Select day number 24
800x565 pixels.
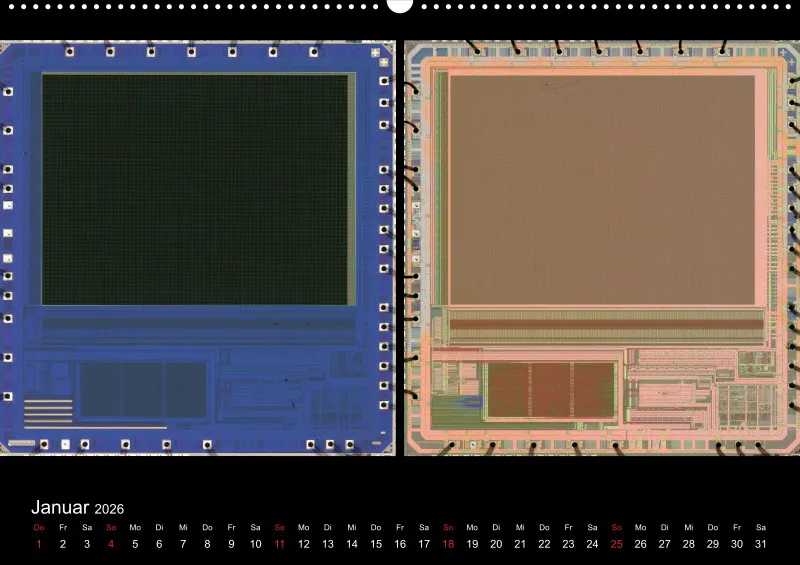click(x=592, y=544)
